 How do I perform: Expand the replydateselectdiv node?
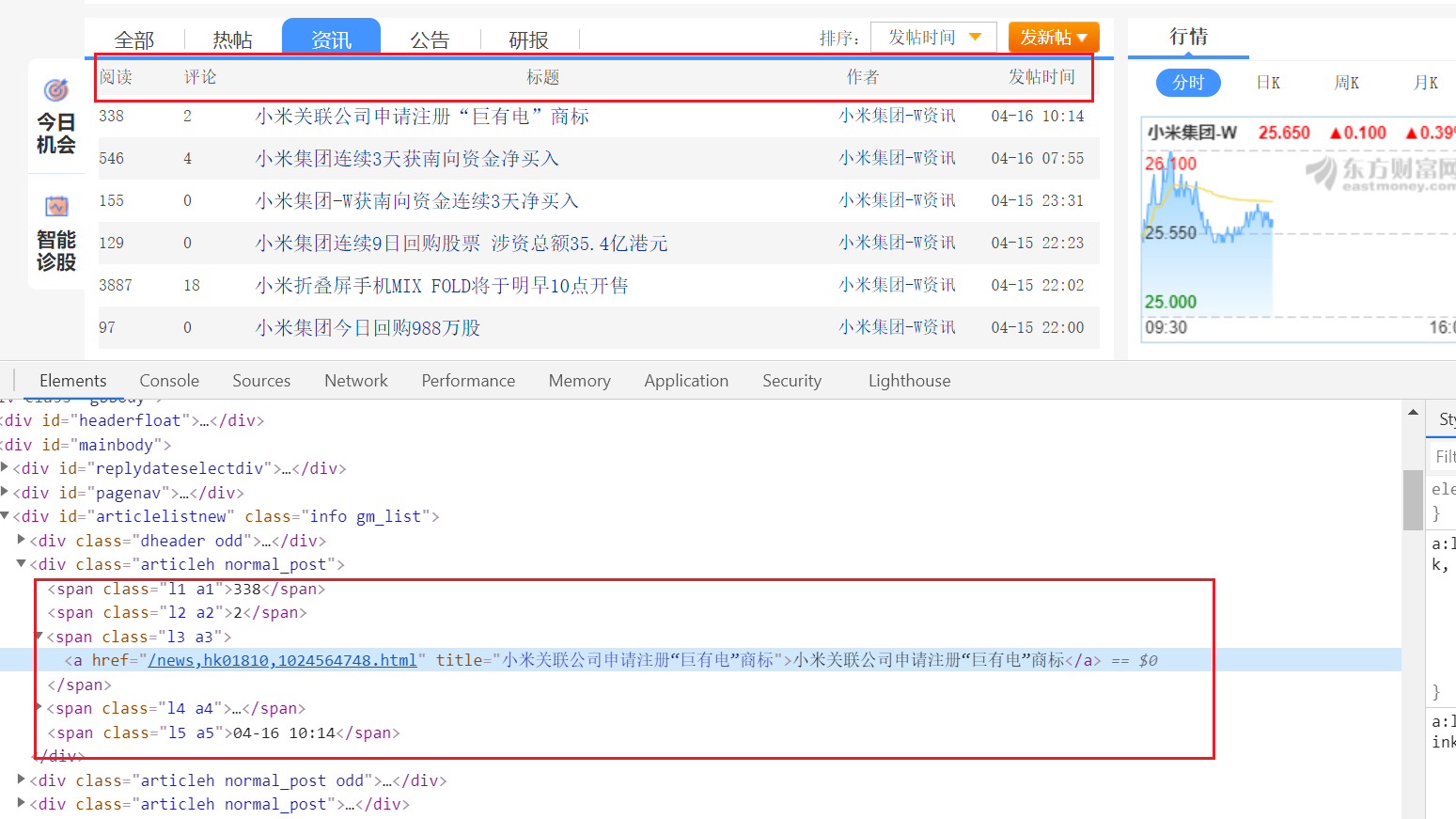(6, 467)
